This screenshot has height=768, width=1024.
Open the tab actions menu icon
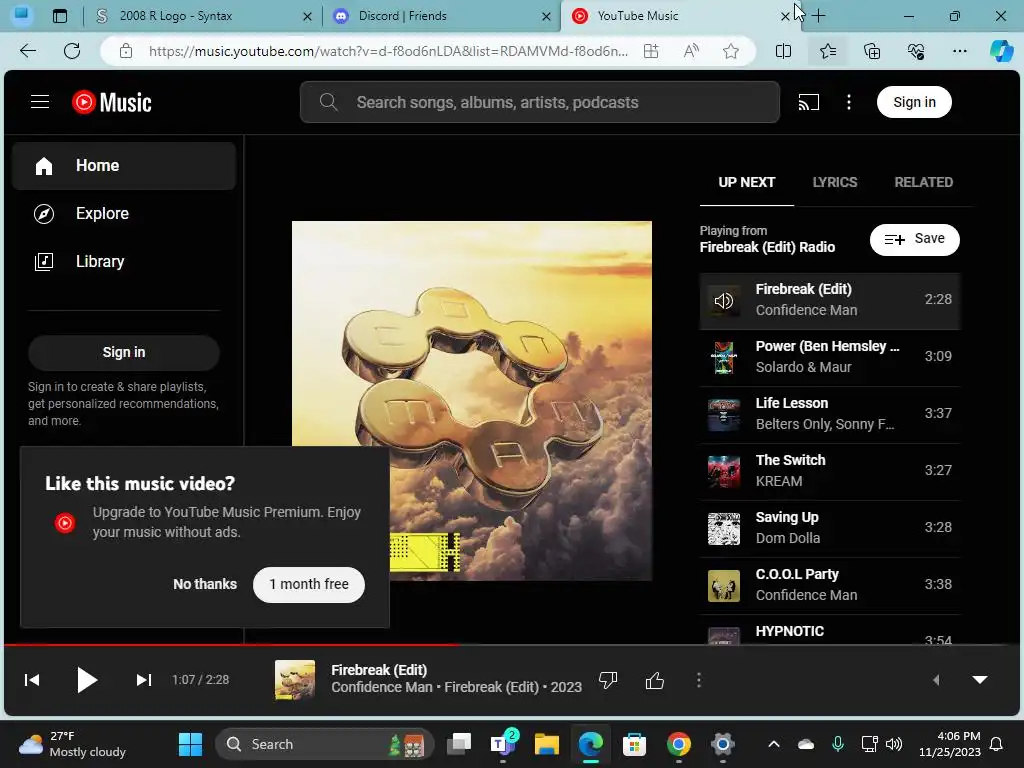pos(59,16)
